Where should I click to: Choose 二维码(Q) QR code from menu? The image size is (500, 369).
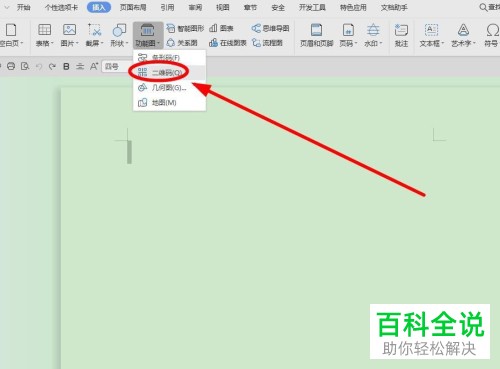click(x=169, y=72)
